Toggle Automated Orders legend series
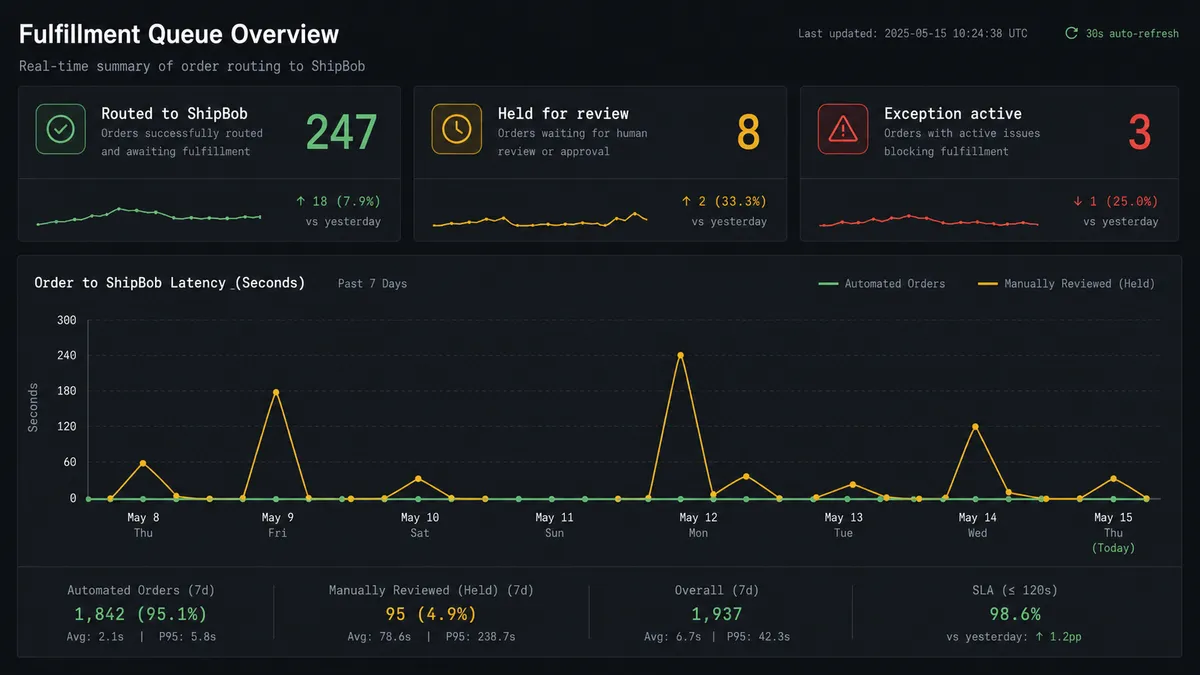The height and width of the screenshot is (675, 1200). 881,284
